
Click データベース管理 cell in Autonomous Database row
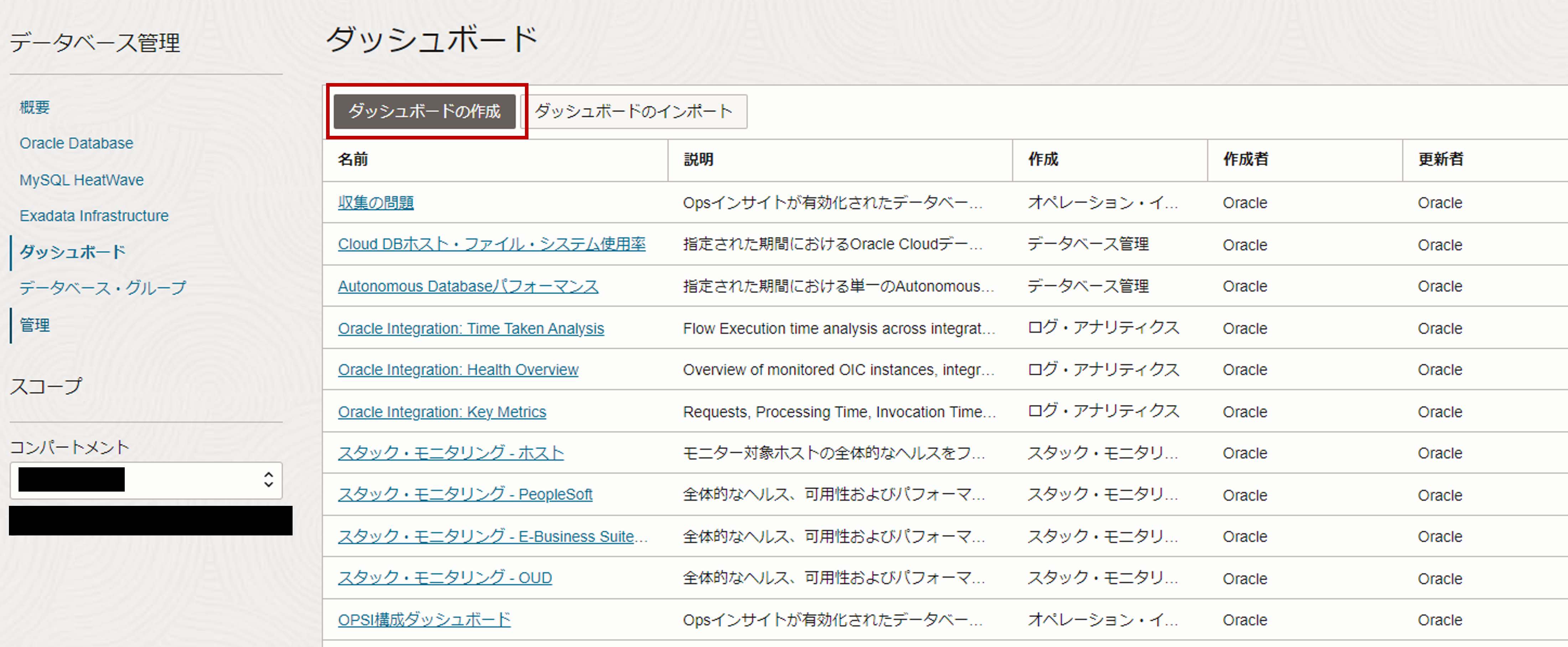[x=1088, y=286]
